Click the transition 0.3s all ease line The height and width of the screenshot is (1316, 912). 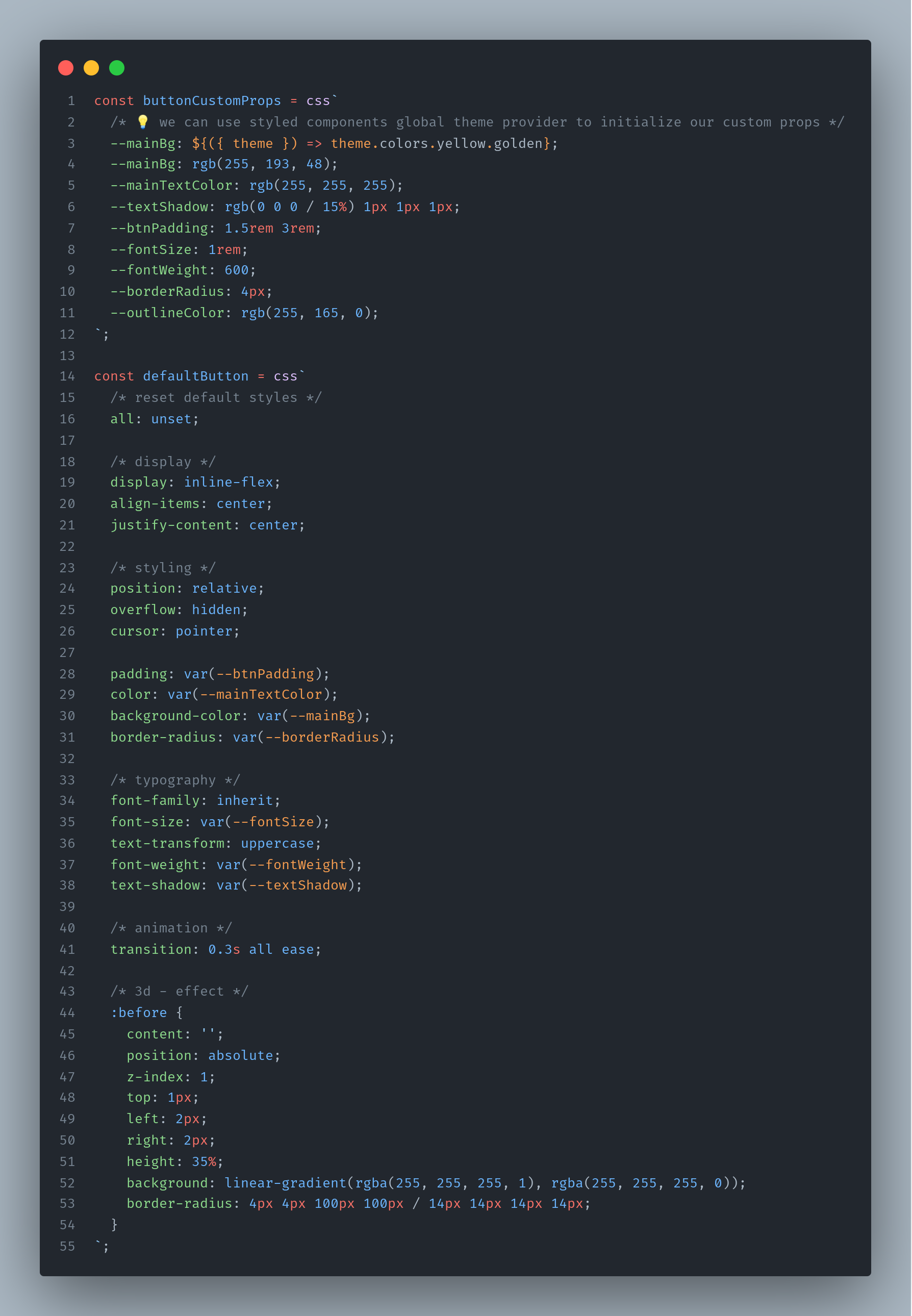pyautogui.click(x=216, y=949)
